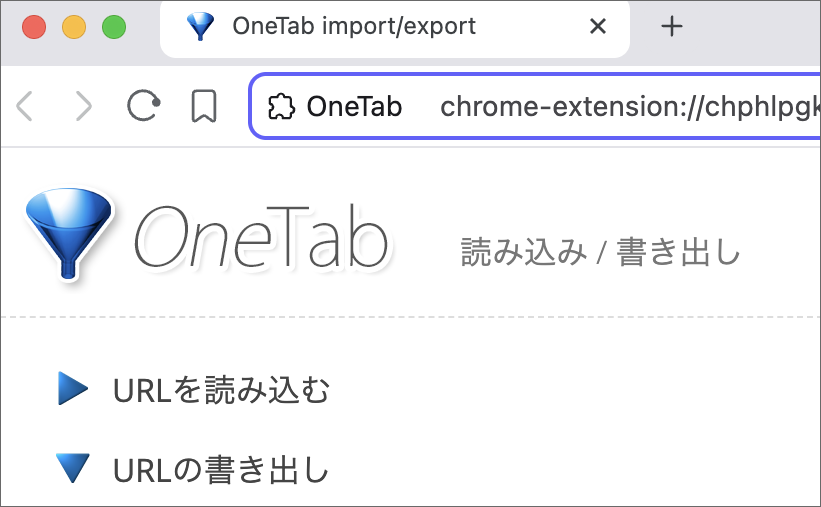Maximize the window with the green button
The width and height of the screenshot is (821, 507).
tap(114, 27)
